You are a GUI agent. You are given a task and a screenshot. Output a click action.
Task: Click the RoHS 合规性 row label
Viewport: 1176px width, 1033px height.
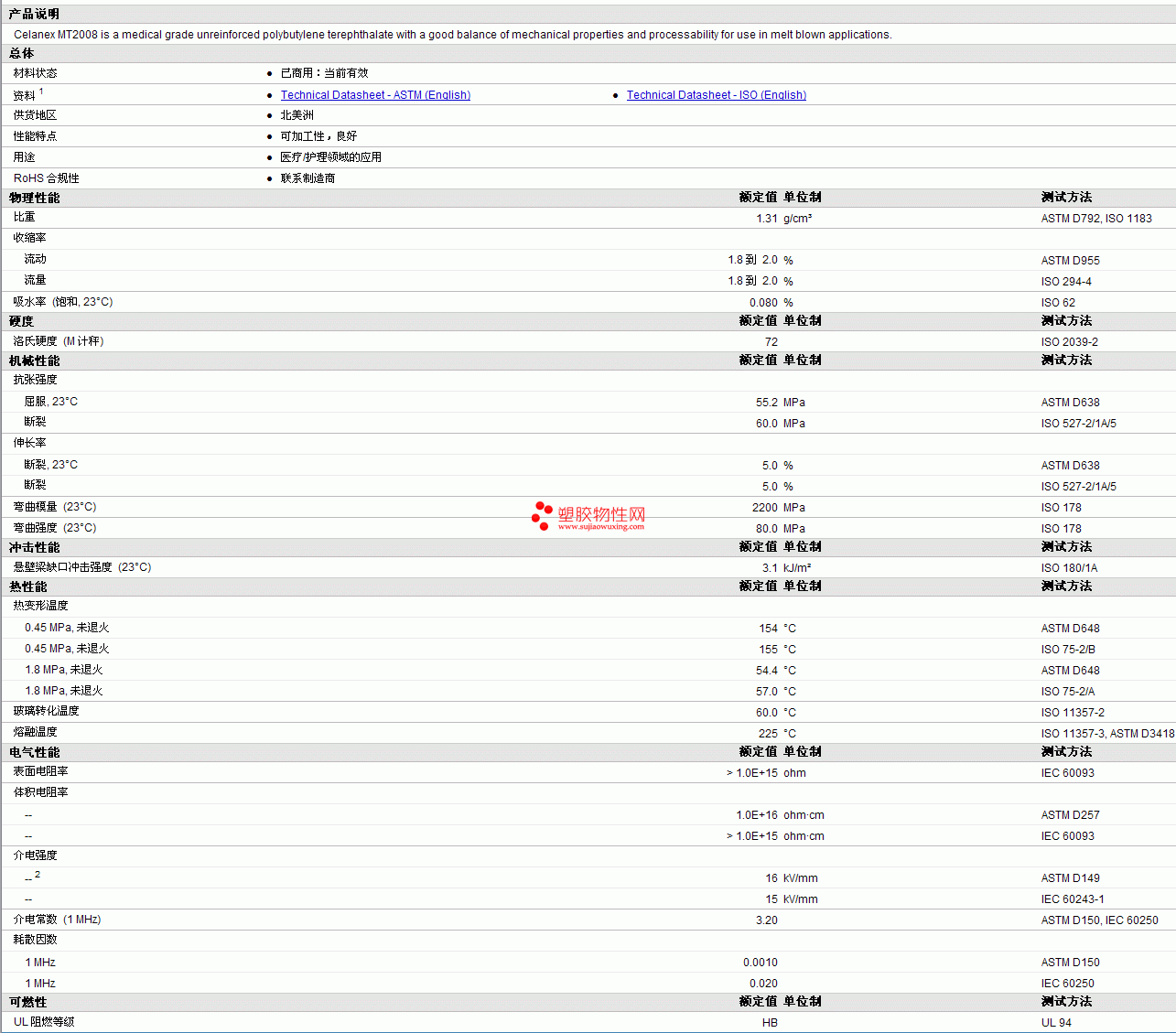[x=47, y=178]
